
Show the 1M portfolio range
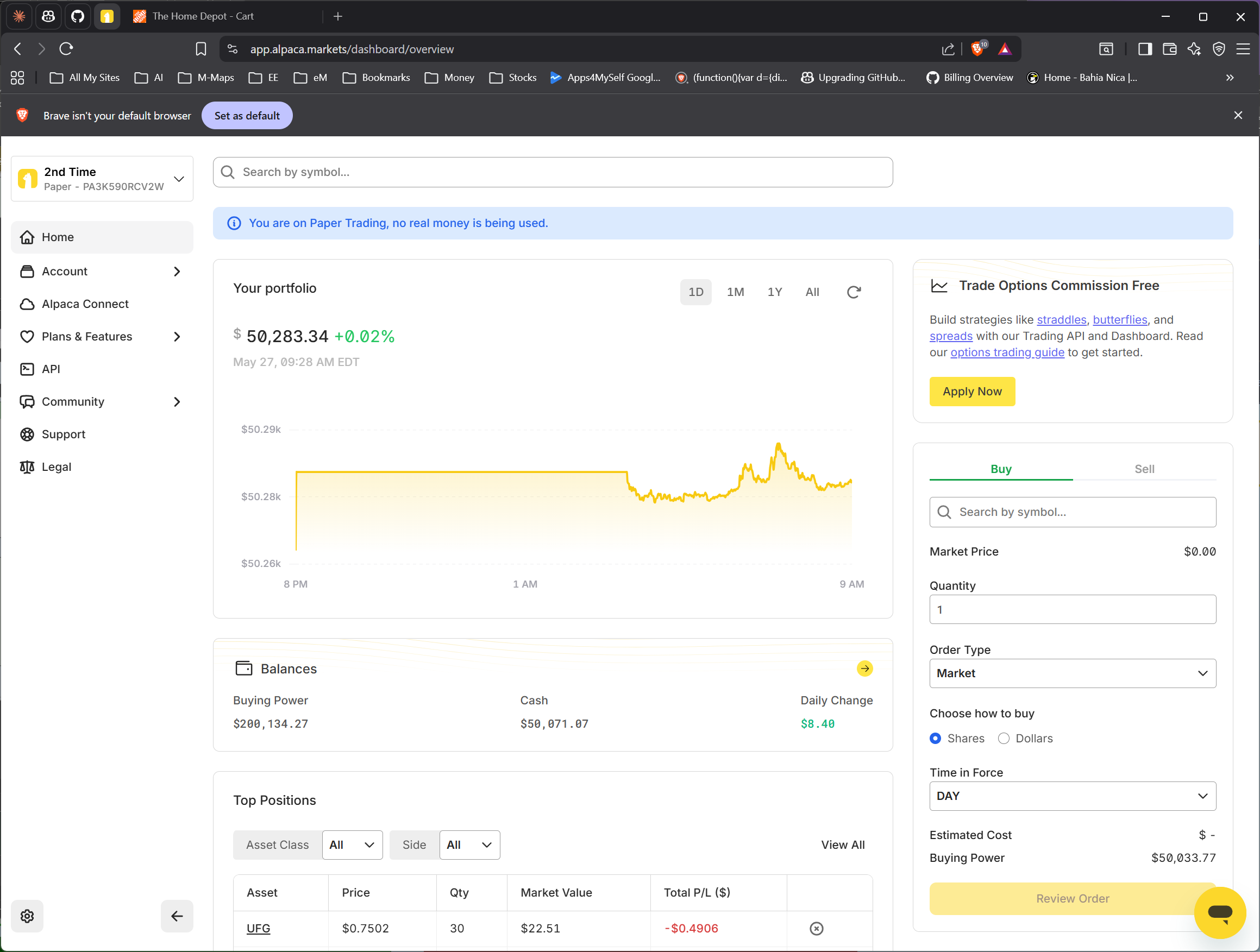pyautogui.click(x=735, y=292)
